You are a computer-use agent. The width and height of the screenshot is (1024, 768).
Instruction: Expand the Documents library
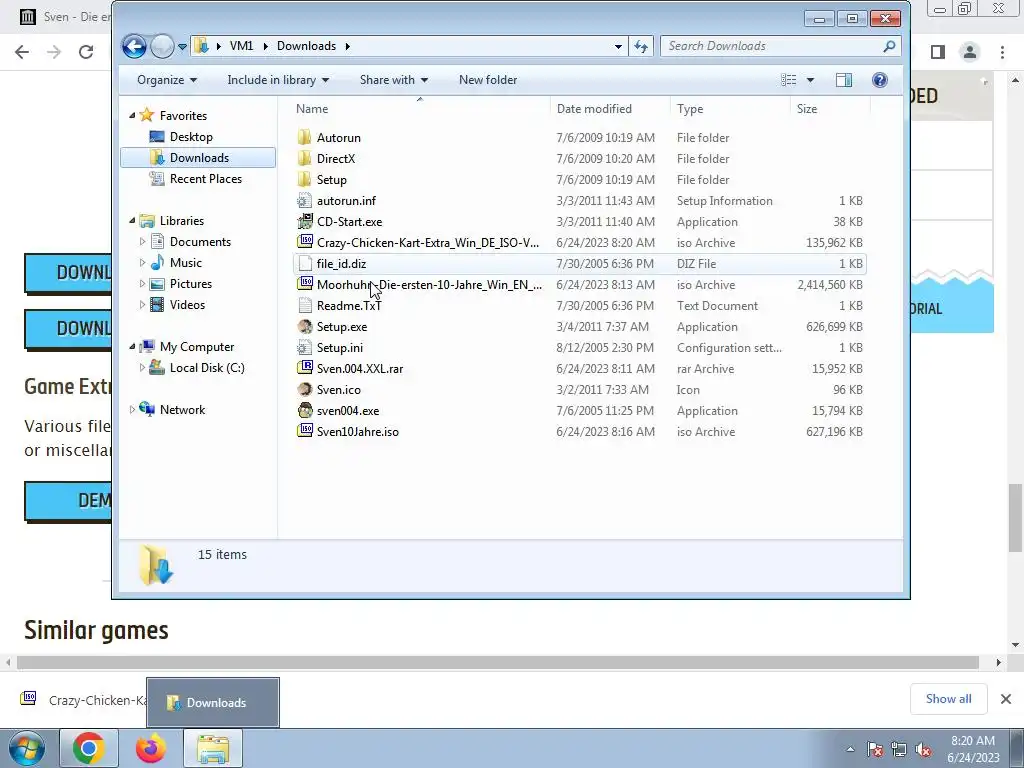tap(142, 242)
